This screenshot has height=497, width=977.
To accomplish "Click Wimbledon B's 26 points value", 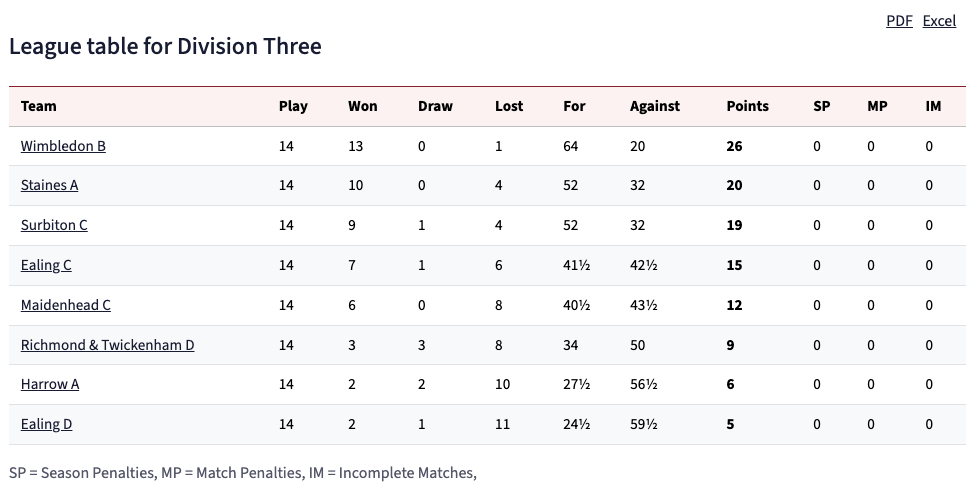I will (734, 146).
